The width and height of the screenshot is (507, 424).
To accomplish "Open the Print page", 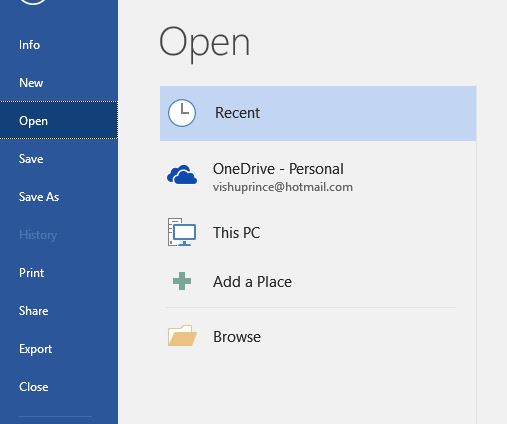I will coord(32,273).
